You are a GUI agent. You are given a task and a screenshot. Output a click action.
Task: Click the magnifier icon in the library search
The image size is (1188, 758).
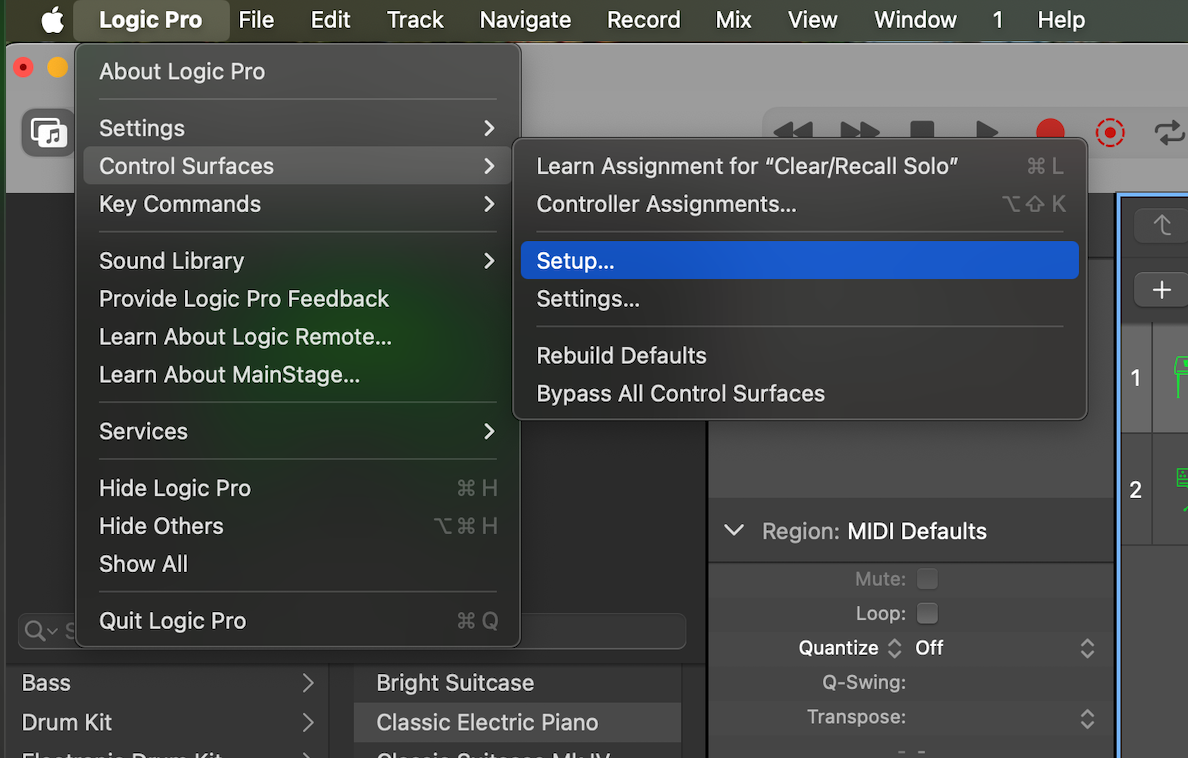[35, 630]
